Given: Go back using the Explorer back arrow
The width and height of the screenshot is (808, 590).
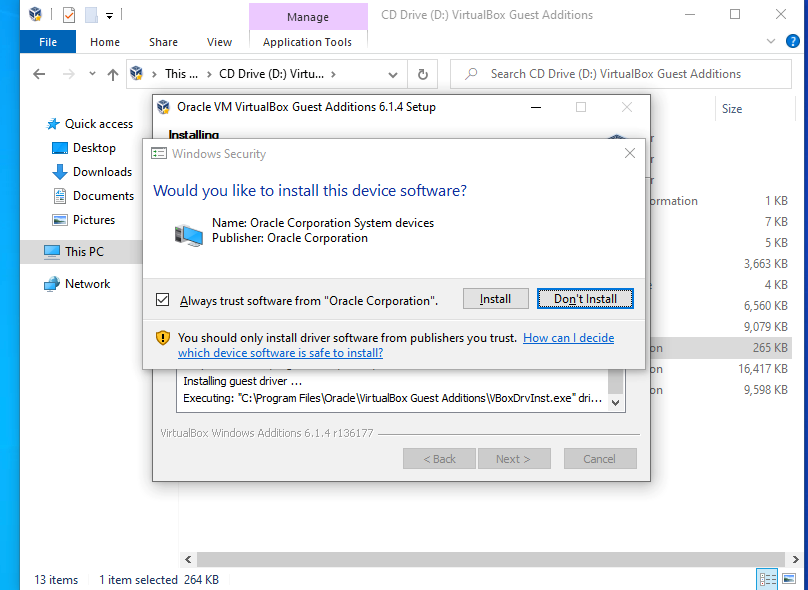Looking at the screenshot, I should (x=39, y=74).
